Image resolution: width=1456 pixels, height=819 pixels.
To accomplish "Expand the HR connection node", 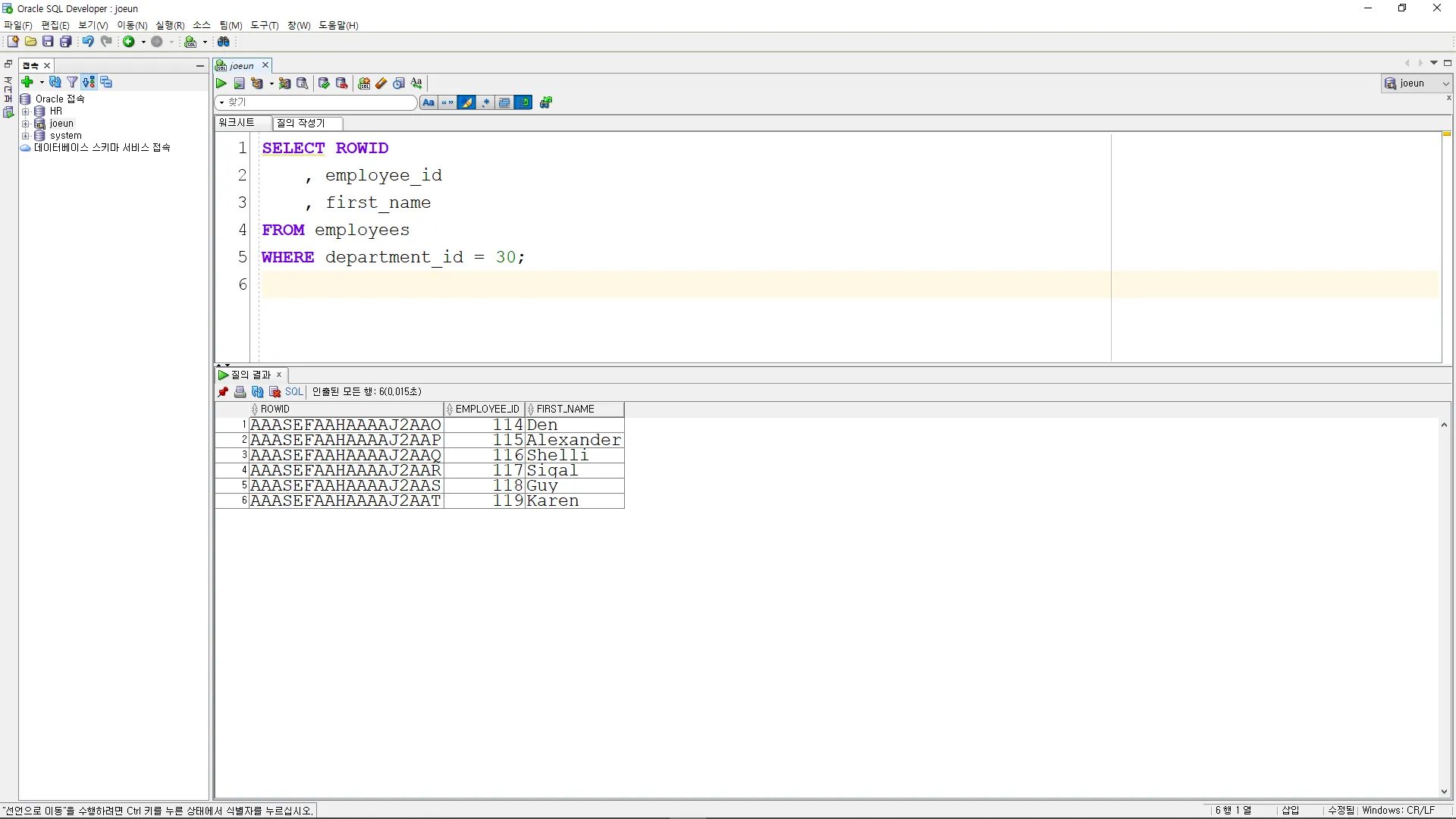I will (x=25, y=111).
